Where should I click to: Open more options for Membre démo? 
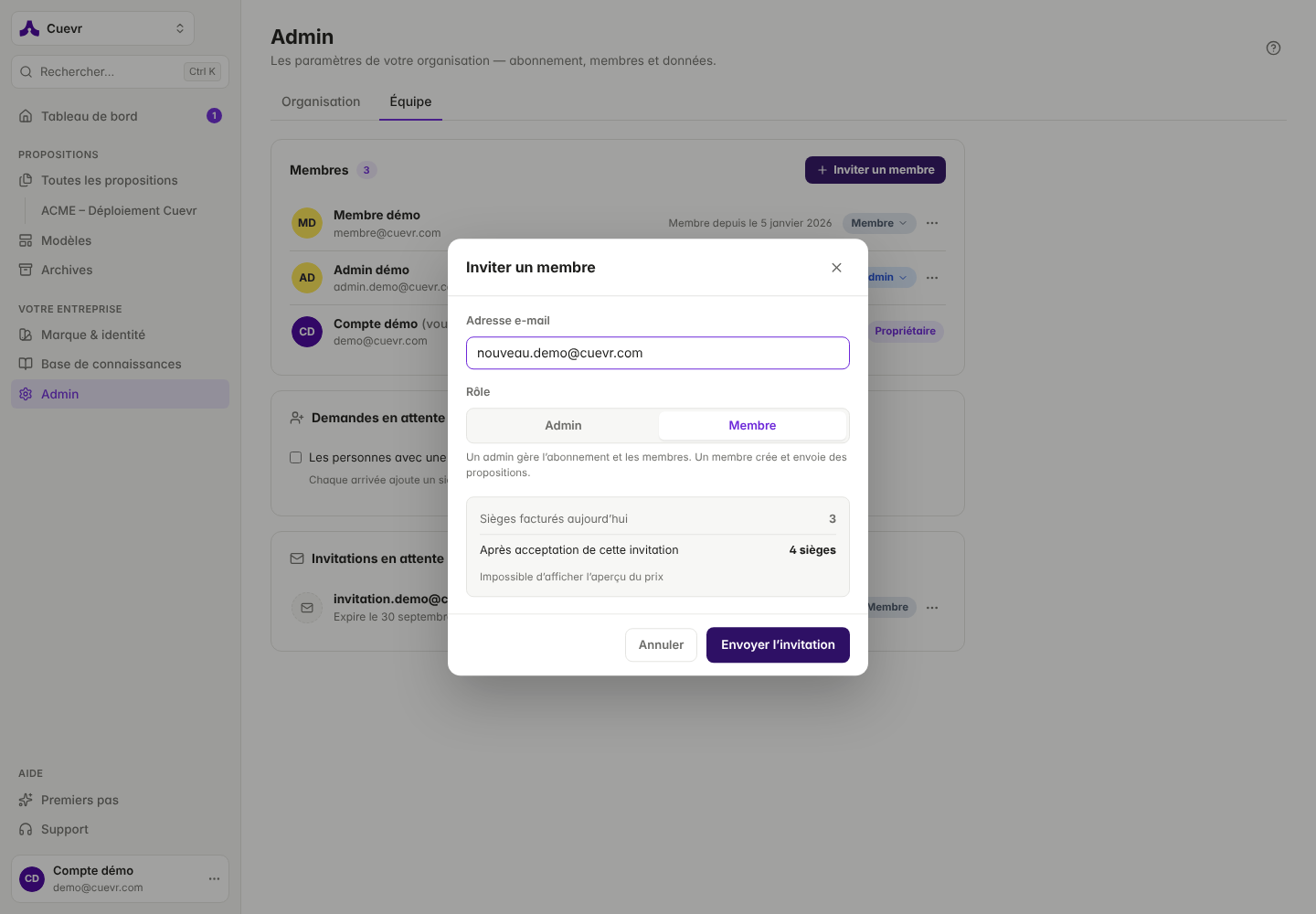pyautogui.click(x=932, y=223)
